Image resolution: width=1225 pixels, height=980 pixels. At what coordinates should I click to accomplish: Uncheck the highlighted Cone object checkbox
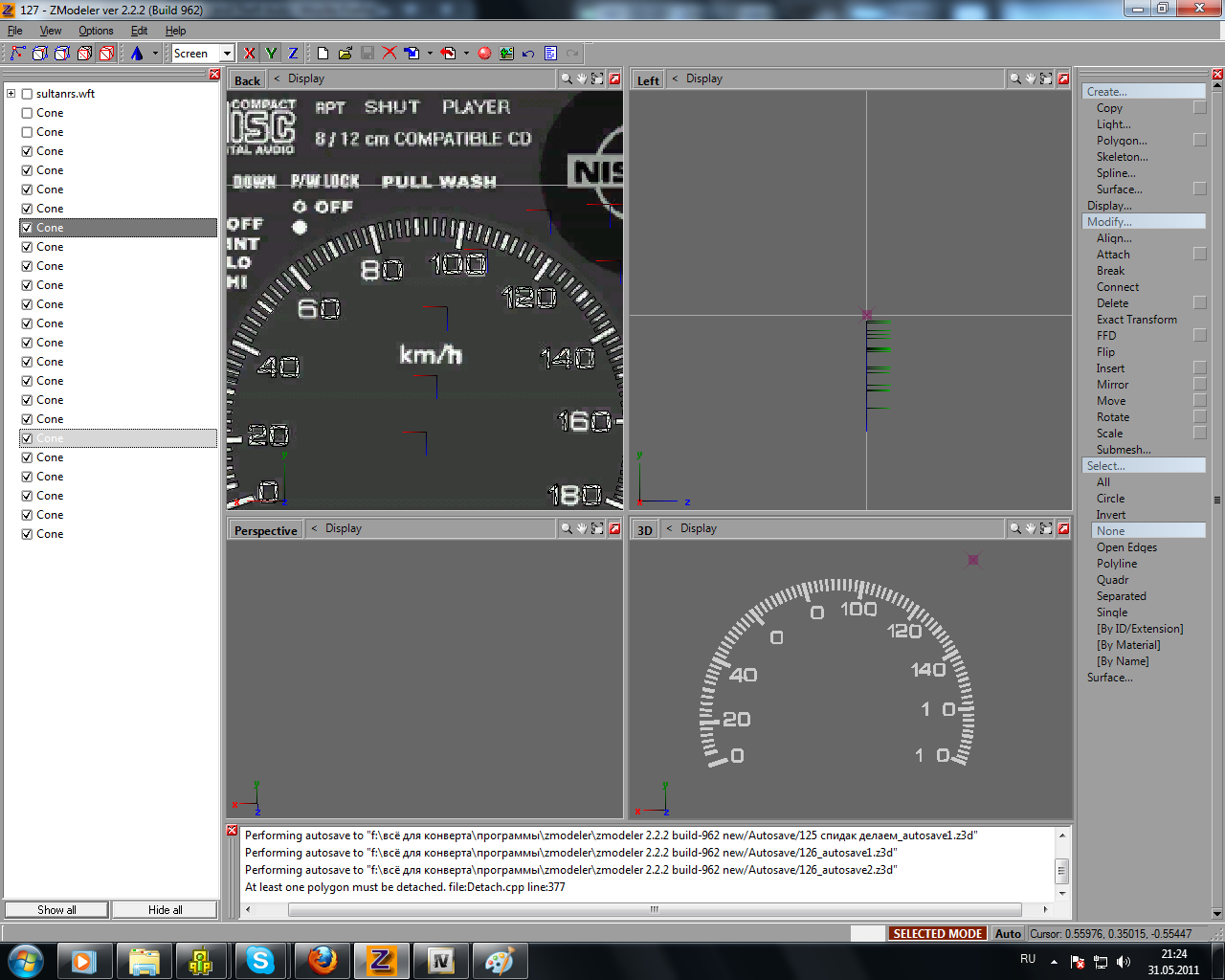[27, 228]
